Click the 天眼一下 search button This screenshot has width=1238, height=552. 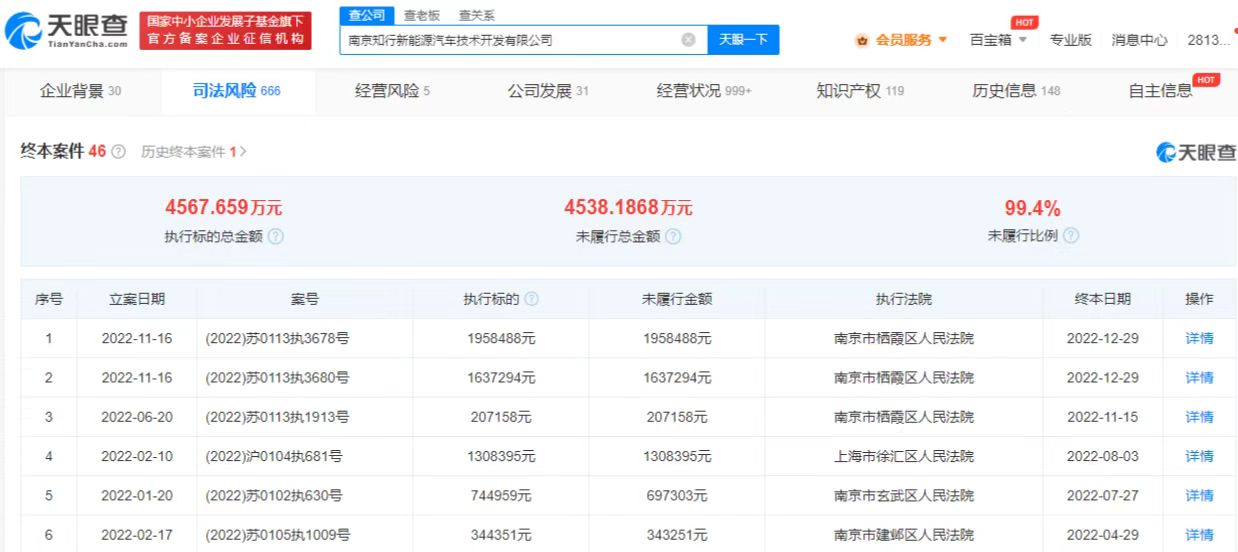743,40
